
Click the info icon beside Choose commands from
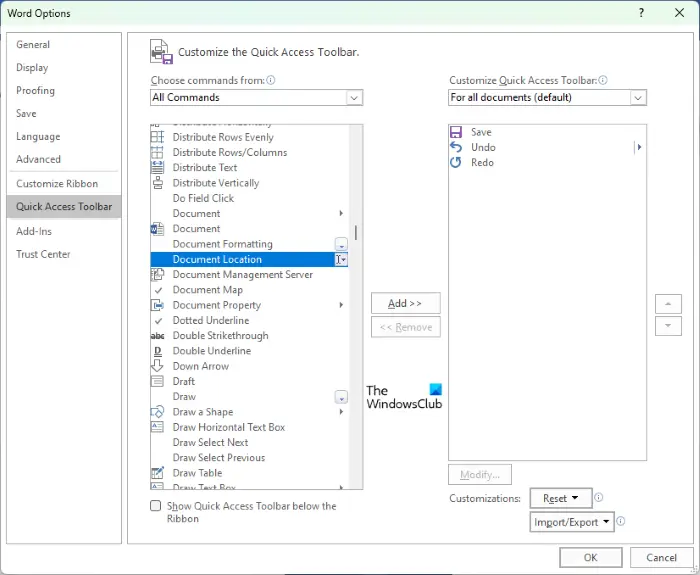[x=271, y=80]
